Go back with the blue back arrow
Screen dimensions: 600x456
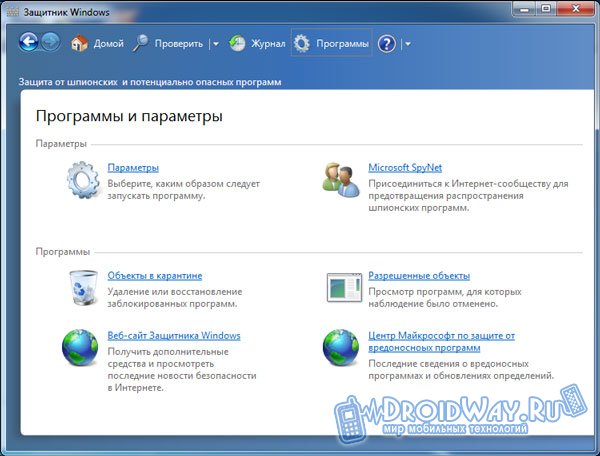(29, 42)
